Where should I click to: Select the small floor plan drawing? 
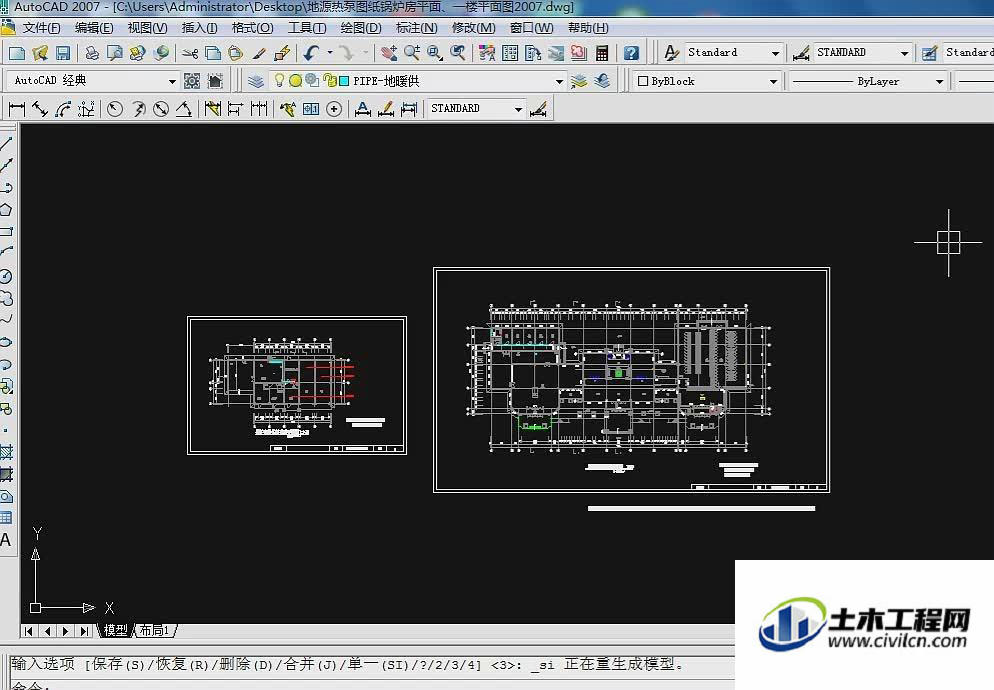297,386
